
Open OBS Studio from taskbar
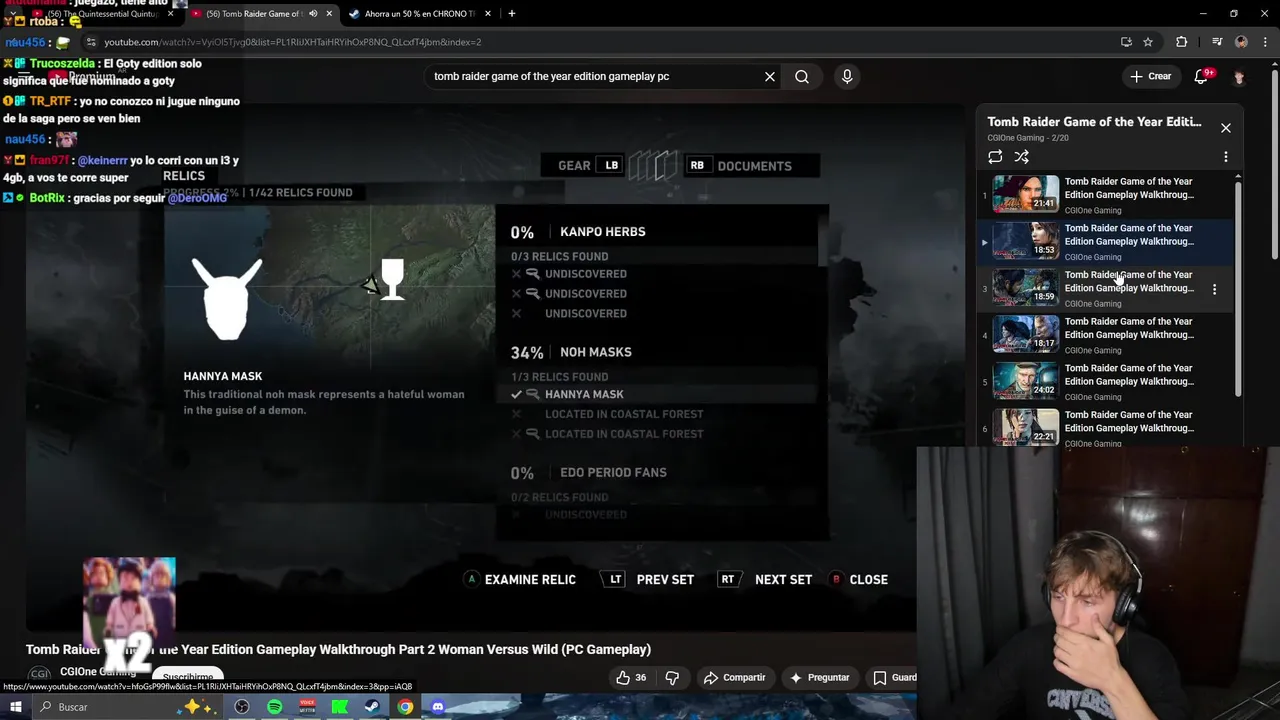(241, 707)
